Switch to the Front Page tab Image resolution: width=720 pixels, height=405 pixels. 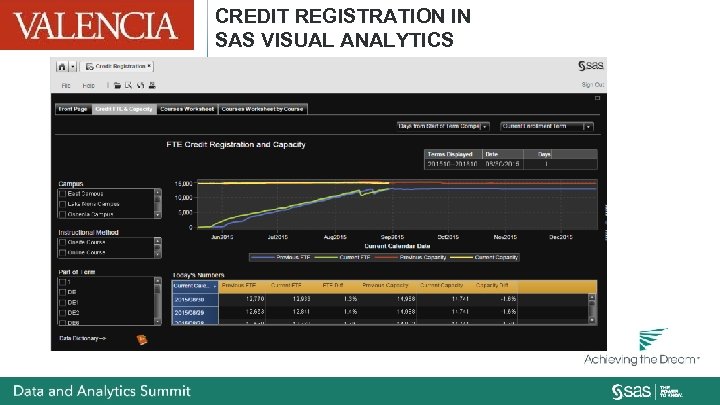click(x=73, y=109)
